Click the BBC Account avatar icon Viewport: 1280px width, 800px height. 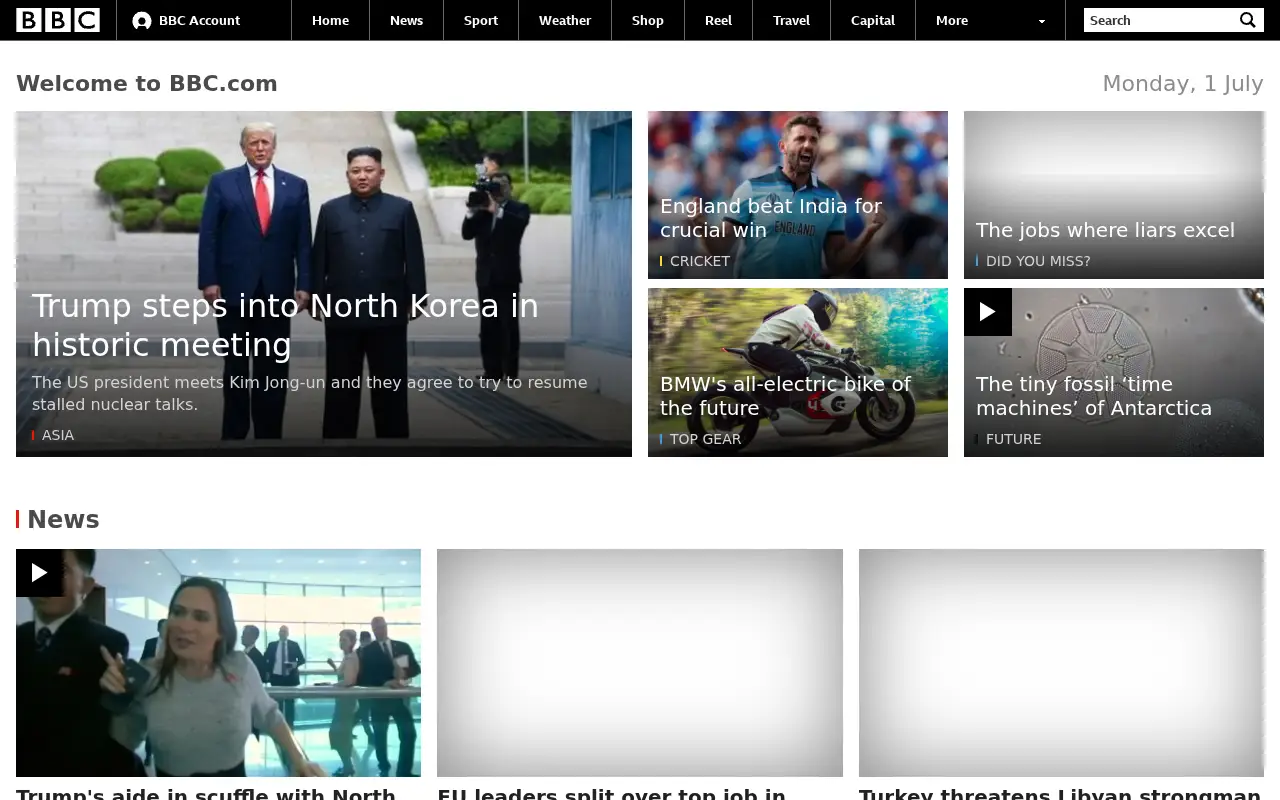142,21
